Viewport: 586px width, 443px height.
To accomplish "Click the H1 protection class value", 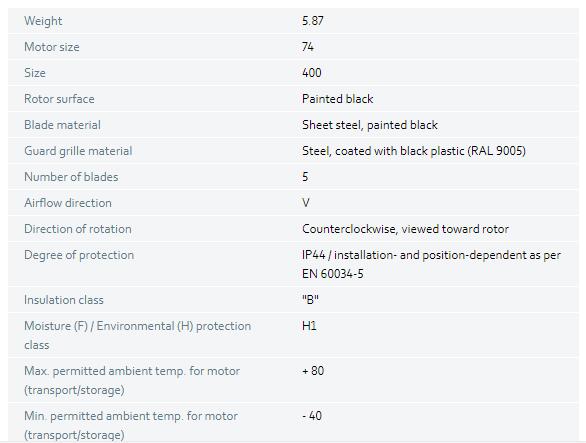I will tap(309, 326).
